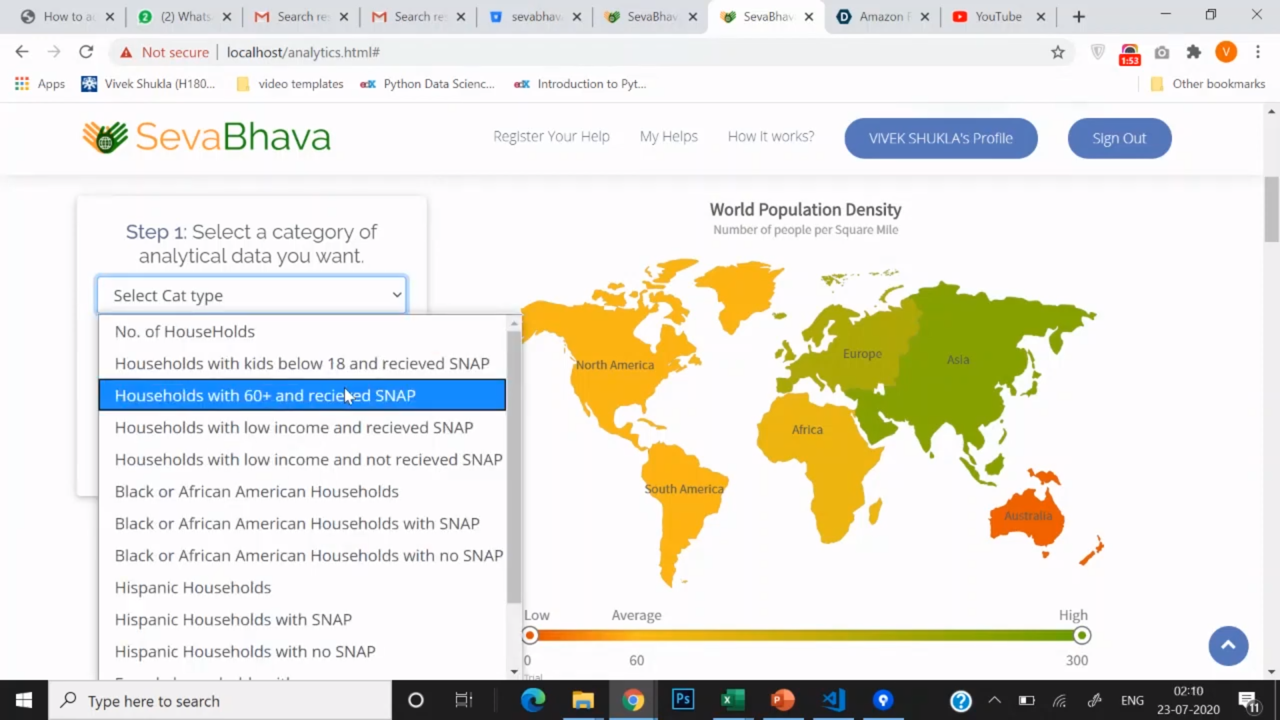Open Microsoft Edge from the taskbar
Image resolution: width=1280 pixels, height=720 pixels.
[533, 700]
